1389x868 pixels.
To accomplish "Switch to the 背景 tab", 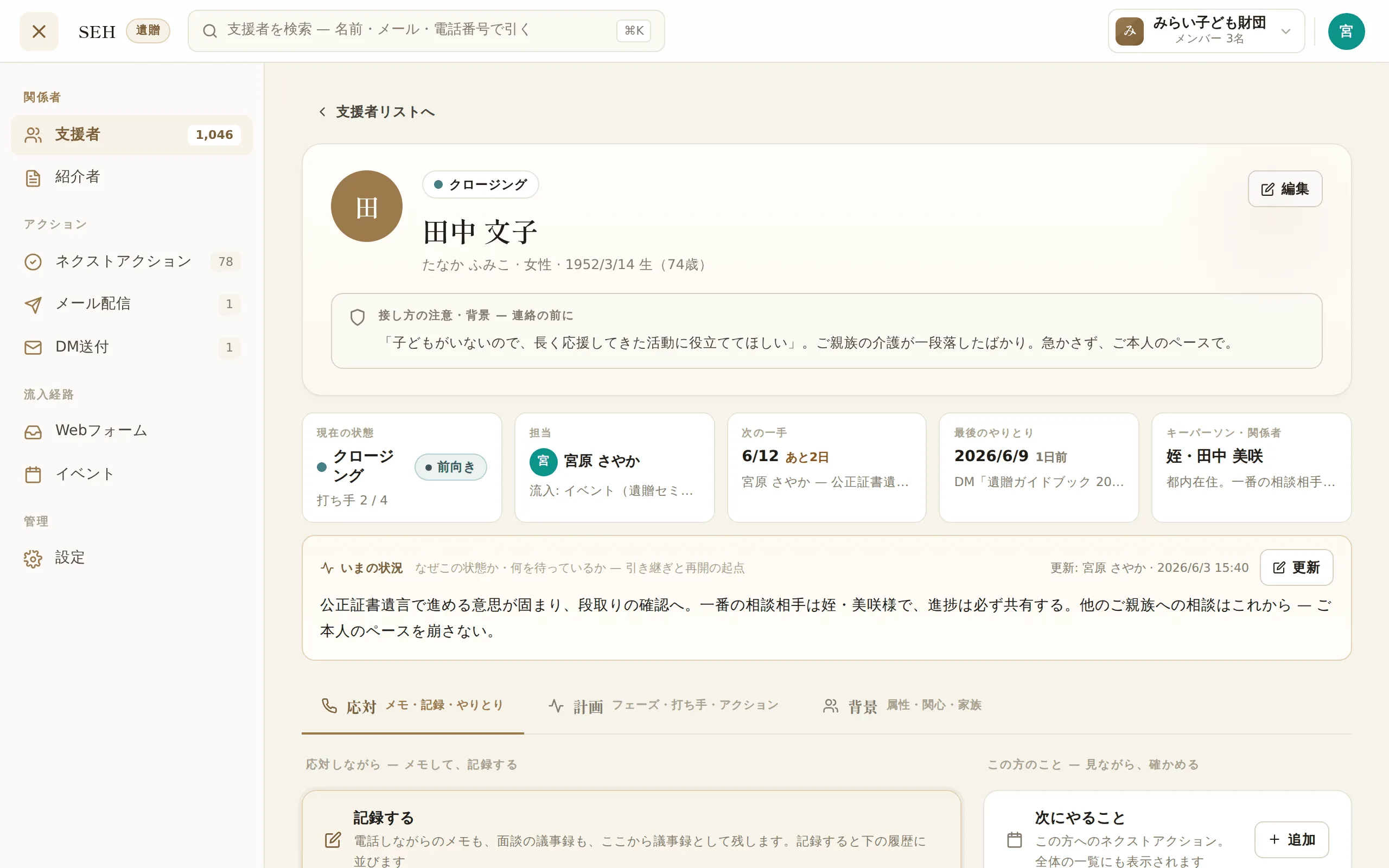I will [902, 706].
